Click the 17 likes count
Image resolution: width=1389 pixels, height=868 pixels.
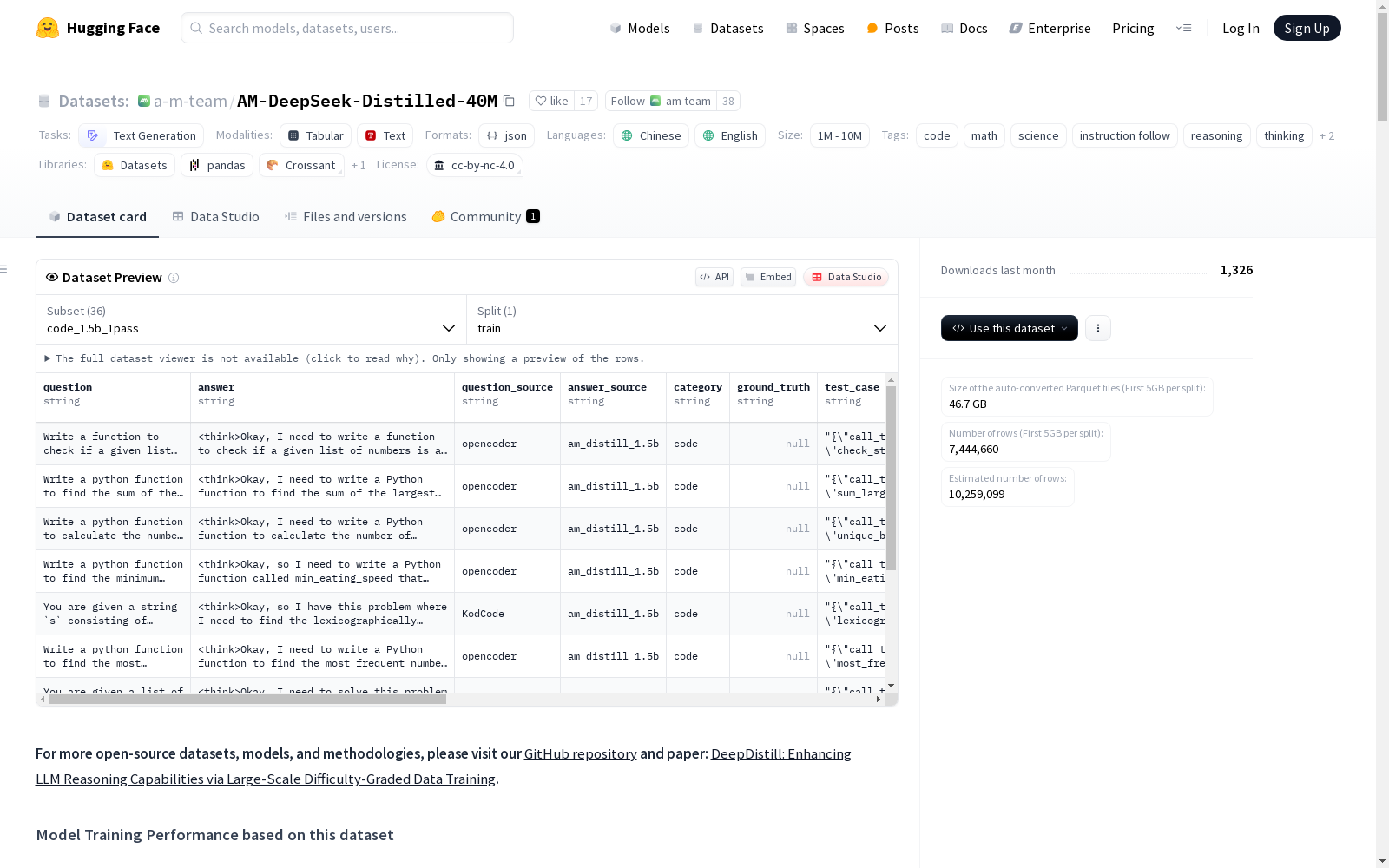tap(586, 101)
